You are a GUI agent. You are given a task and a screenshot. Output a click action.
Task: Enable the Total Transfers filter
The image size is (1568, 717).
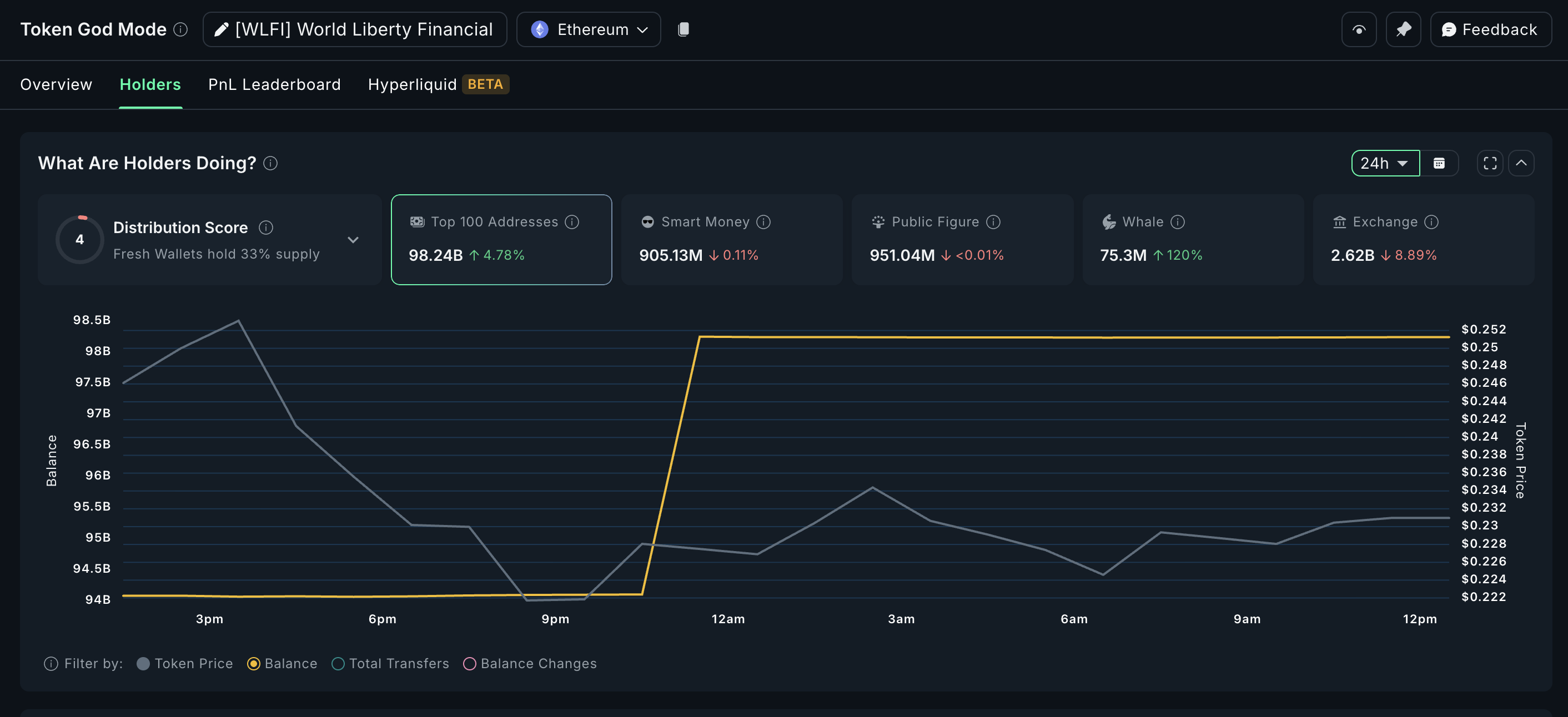338,664
